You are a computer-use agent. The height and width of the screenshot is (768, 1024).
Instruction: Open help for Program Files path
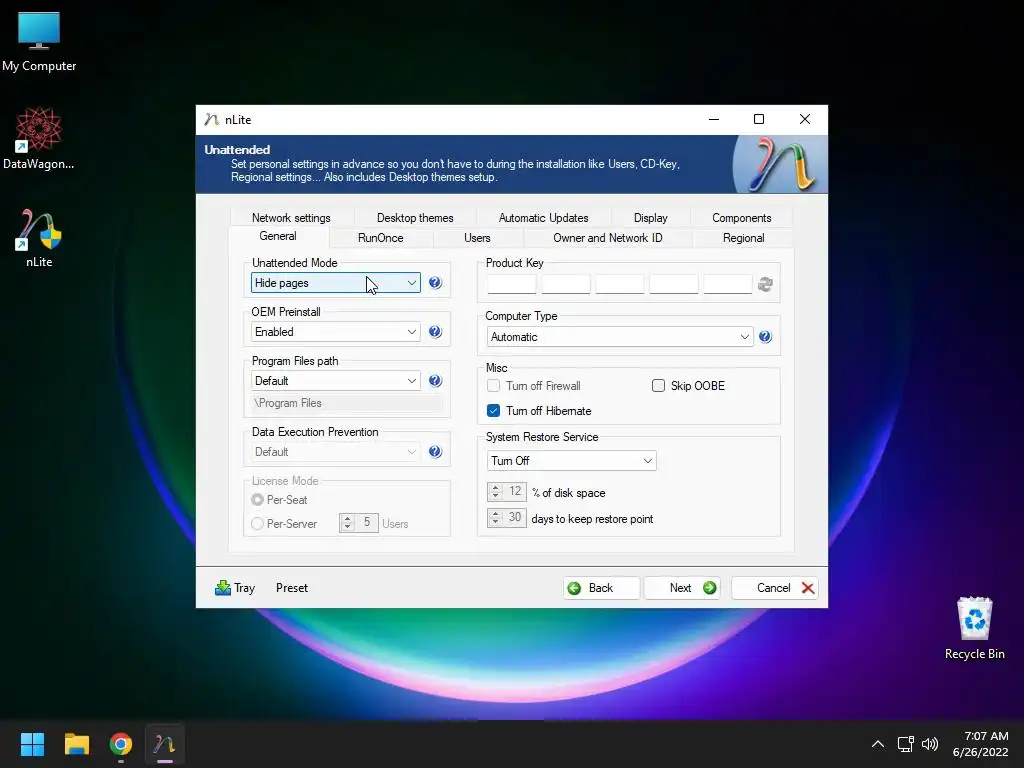coord(435,381)
